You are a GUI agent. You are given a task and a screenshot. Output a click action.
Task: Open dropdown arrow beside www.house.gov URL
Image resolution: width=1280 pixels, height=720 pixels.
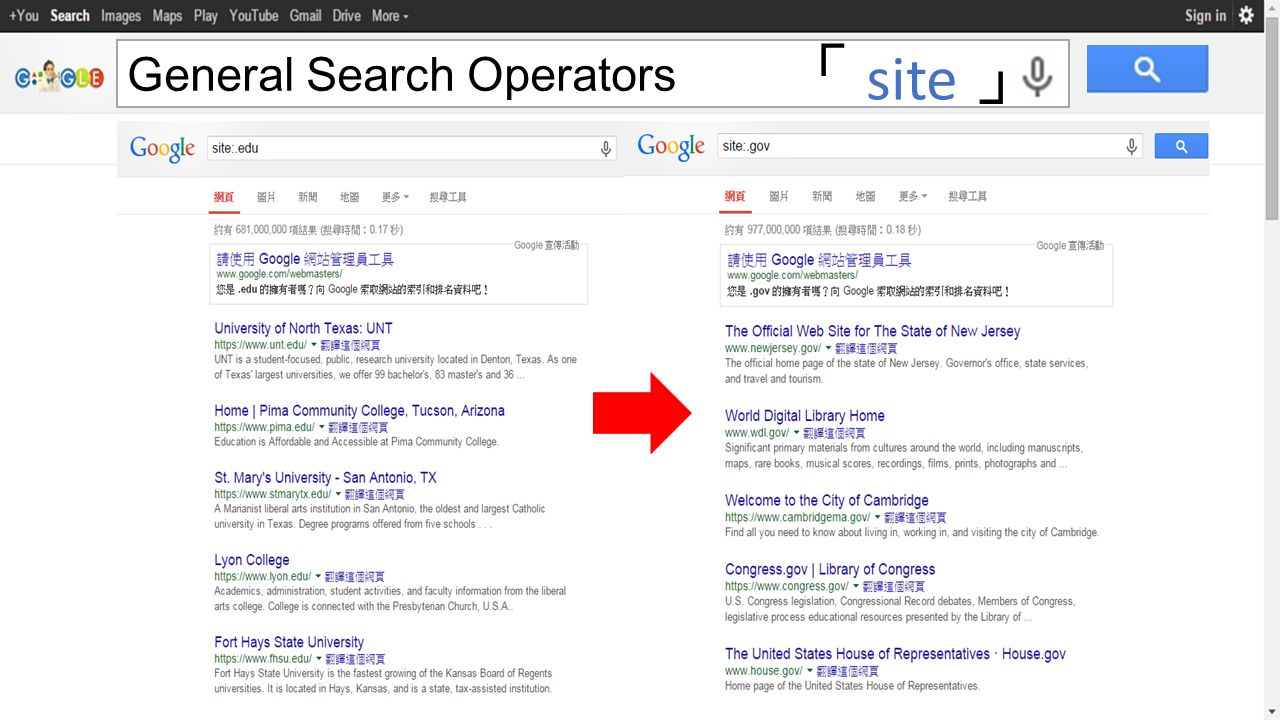click(810, 671)
